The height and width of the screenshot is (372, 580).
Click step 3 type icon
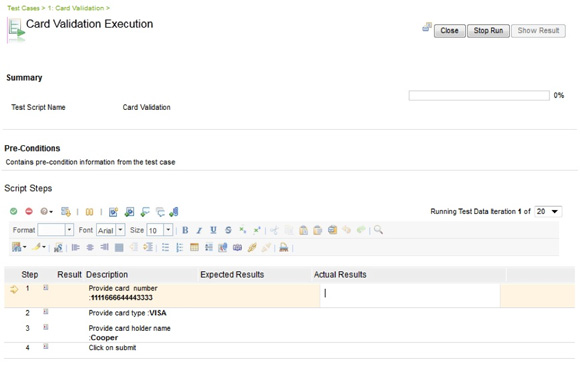coord(45,327)
